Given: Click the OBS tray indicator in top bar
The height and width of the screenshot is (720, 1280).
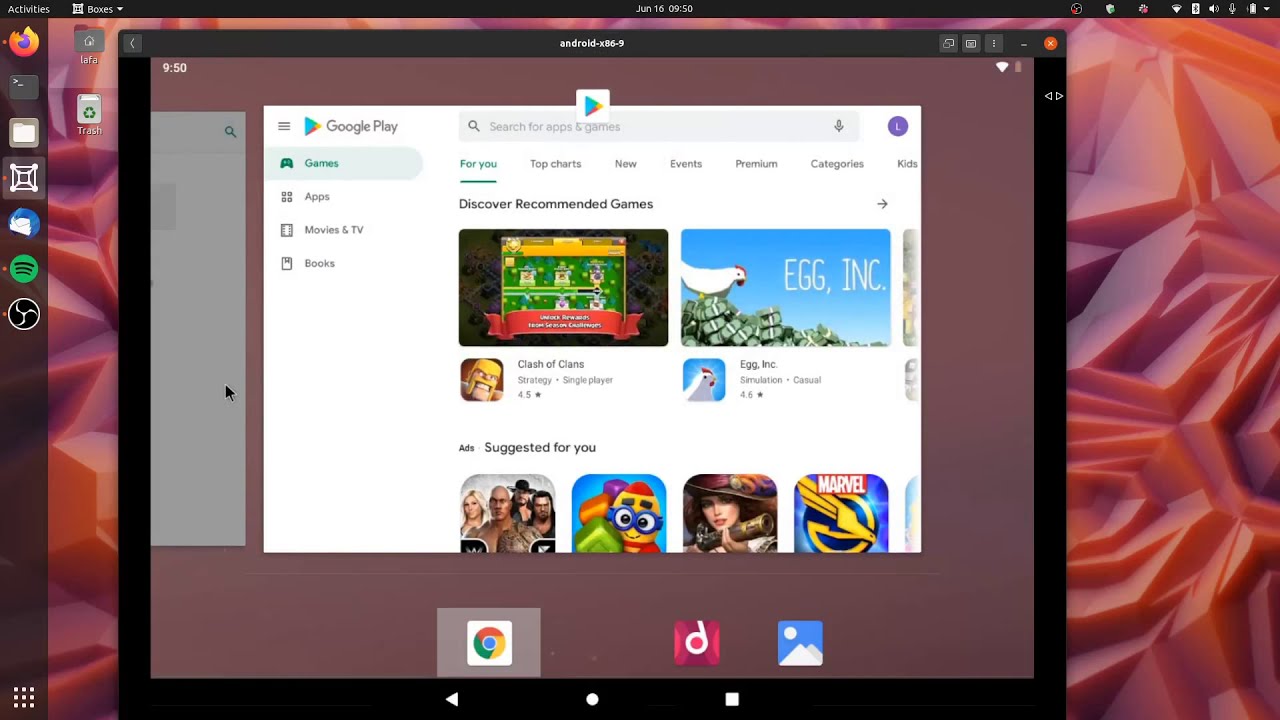Looking at the screenshot, I should click(x=1077, y=9).
